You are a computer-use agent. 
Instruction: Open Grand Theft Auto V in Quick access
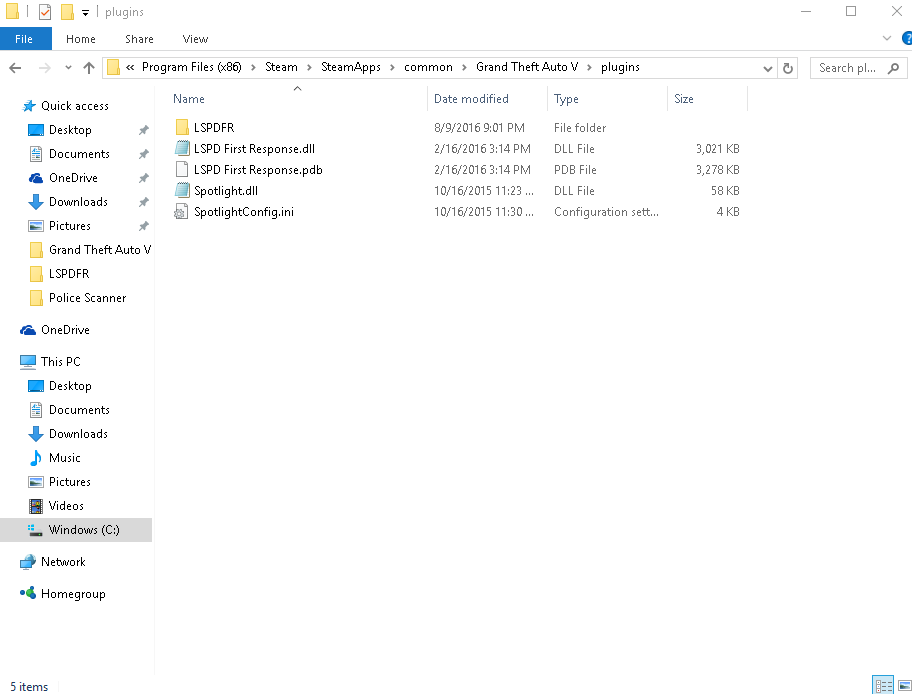click(100, 250)
